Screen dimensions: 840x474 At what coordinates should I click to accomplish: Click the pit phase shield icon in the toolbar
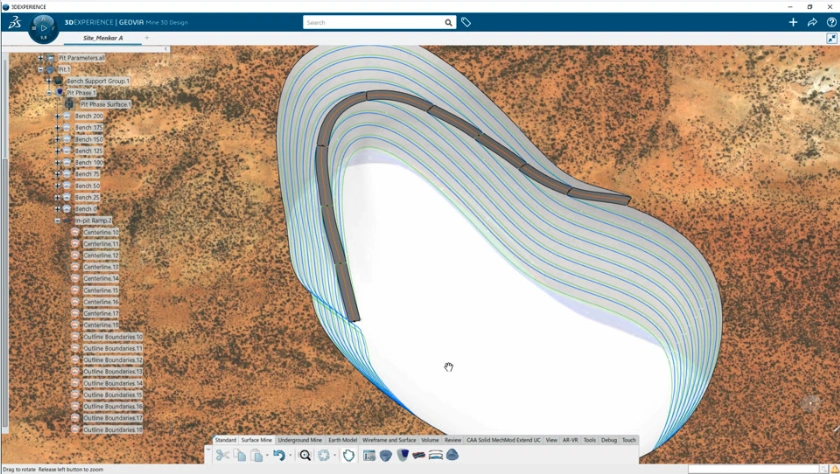pyautogui.click(x=403, y=455)
